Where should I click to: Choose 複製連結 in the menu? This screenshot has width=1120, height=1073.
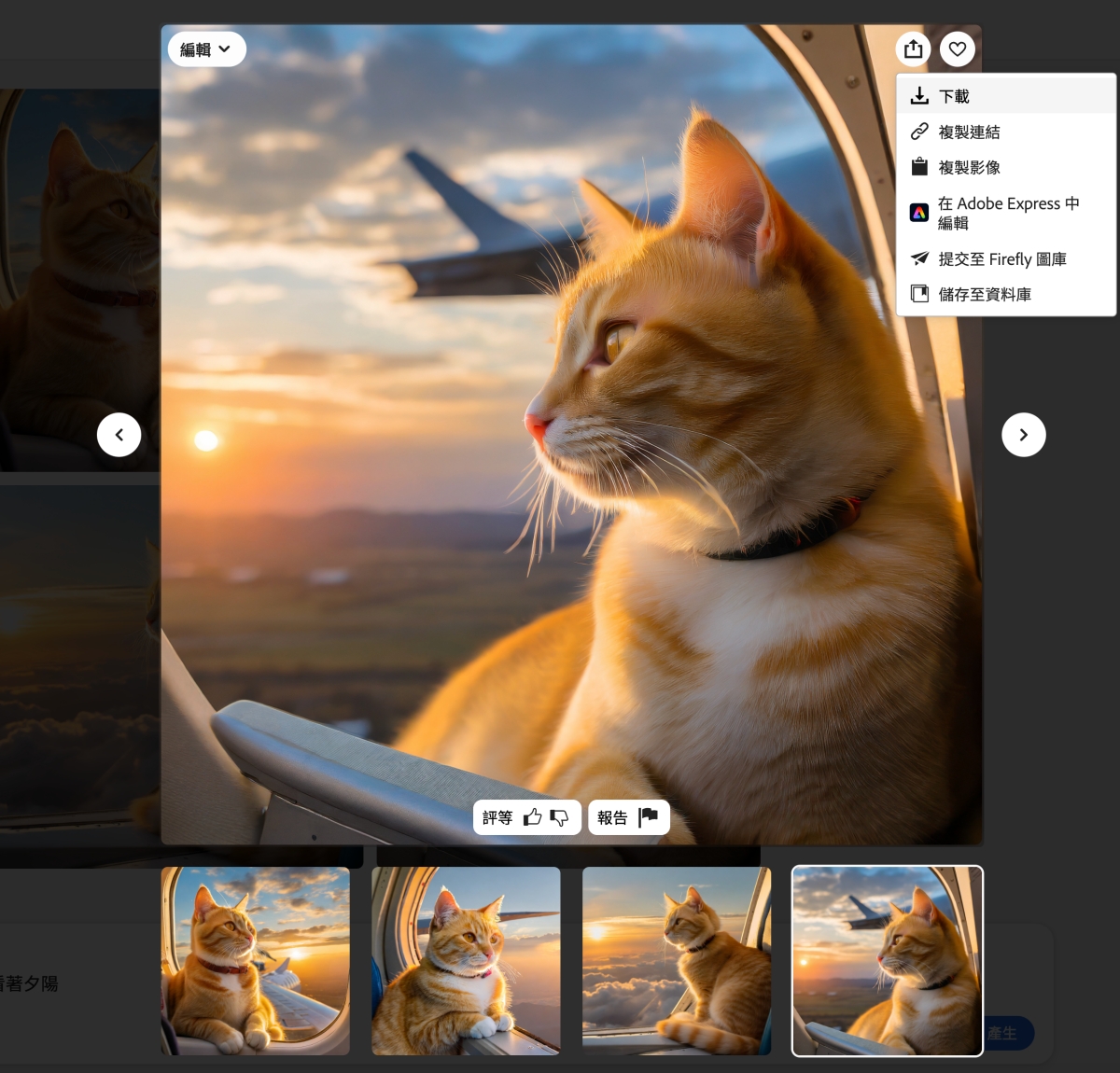[x=969, y=132]
